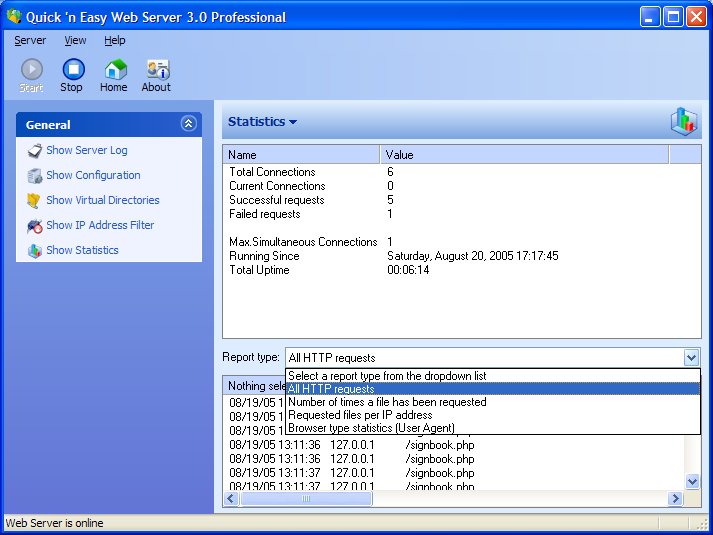Click horizontal scrollbar left arrow
713x535 pixels.
231,499
